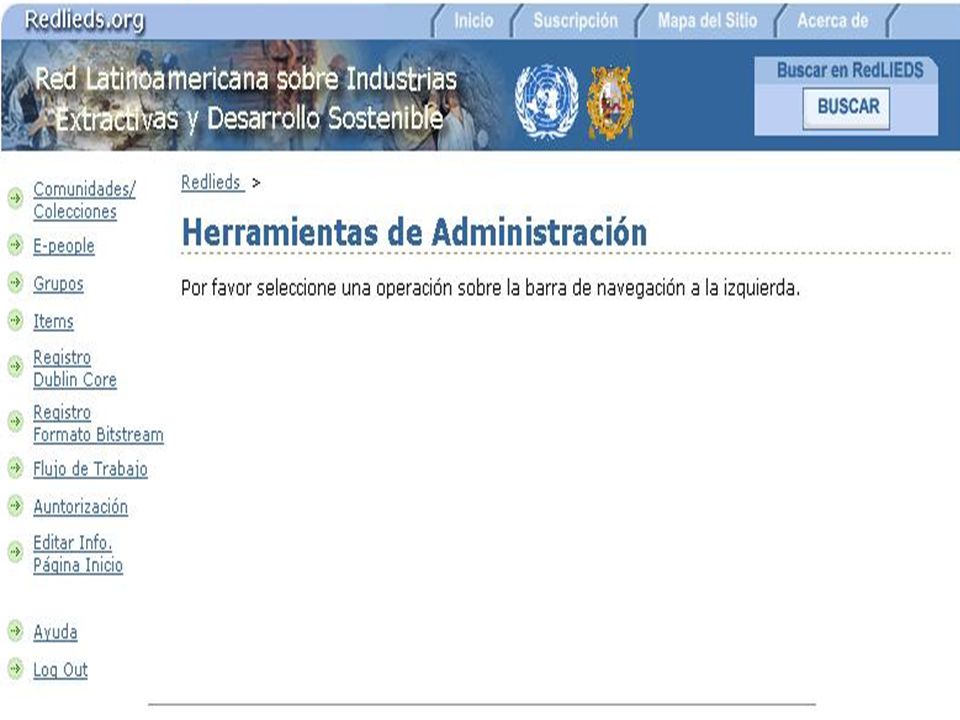This screenshot has width=960, height=720.
Task: Click the Redlieds breadcrumb link
Action: (212, 182)
